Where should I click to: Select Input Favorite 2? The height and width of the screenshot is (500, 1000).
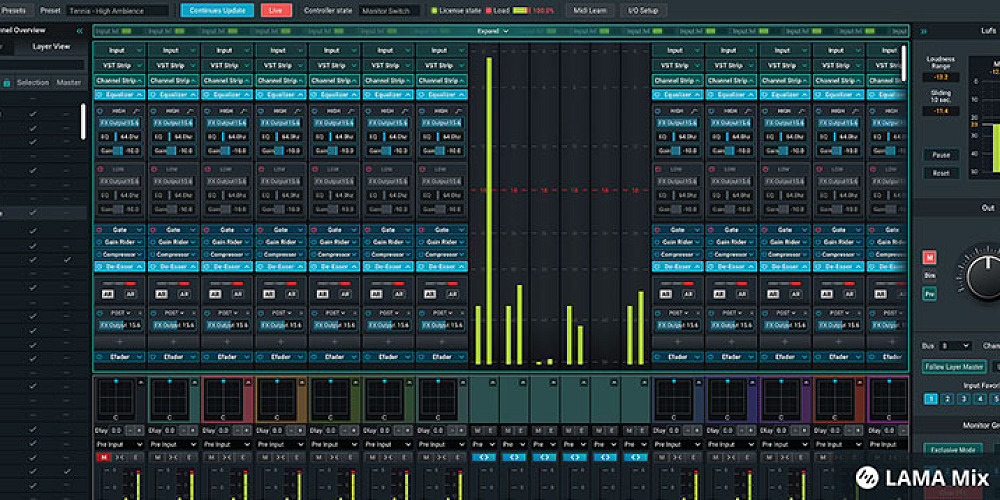pos(947,399)
